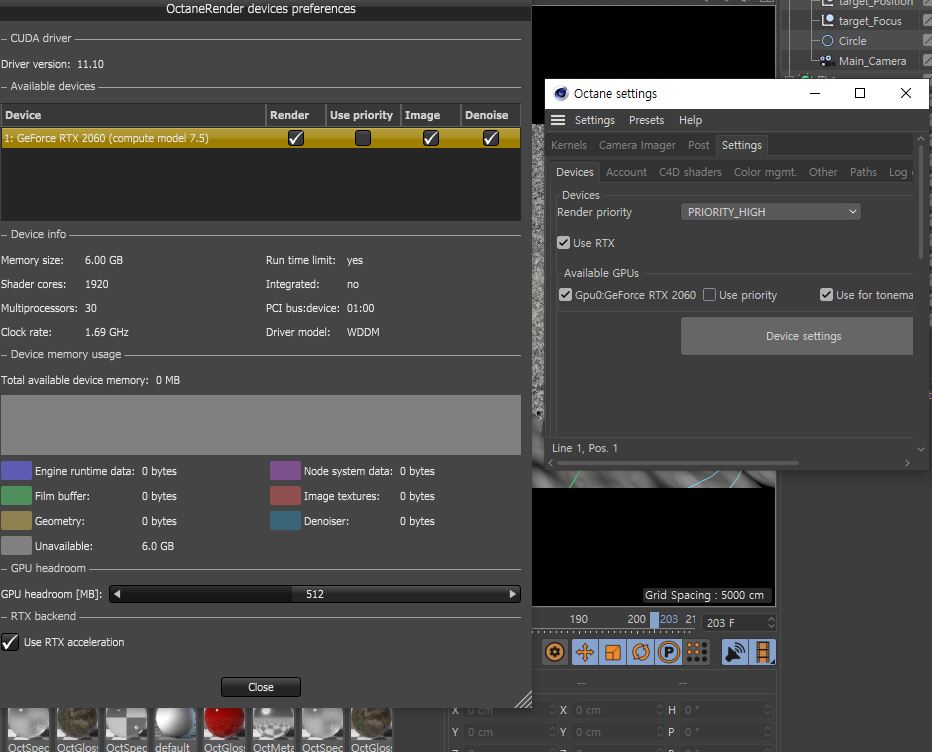
Task: Click the orange gear keyframe selection icon
Action: click(x=555, y=652)
